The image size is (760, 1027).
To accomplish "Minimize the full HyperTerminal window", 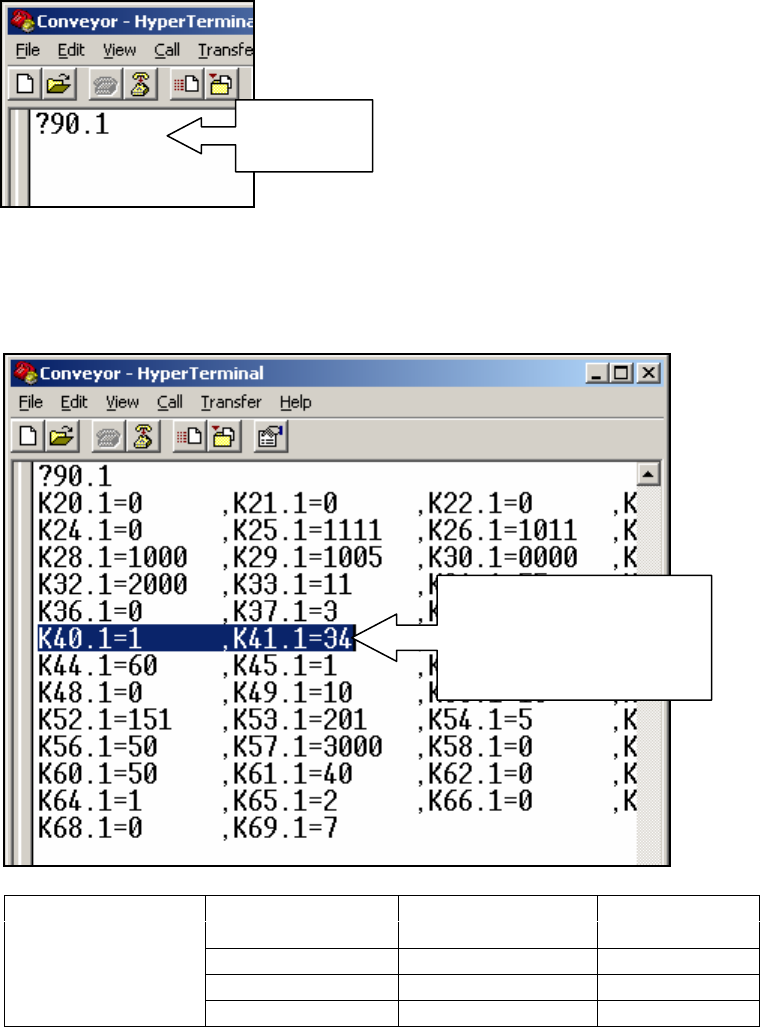I will [596, 373].
